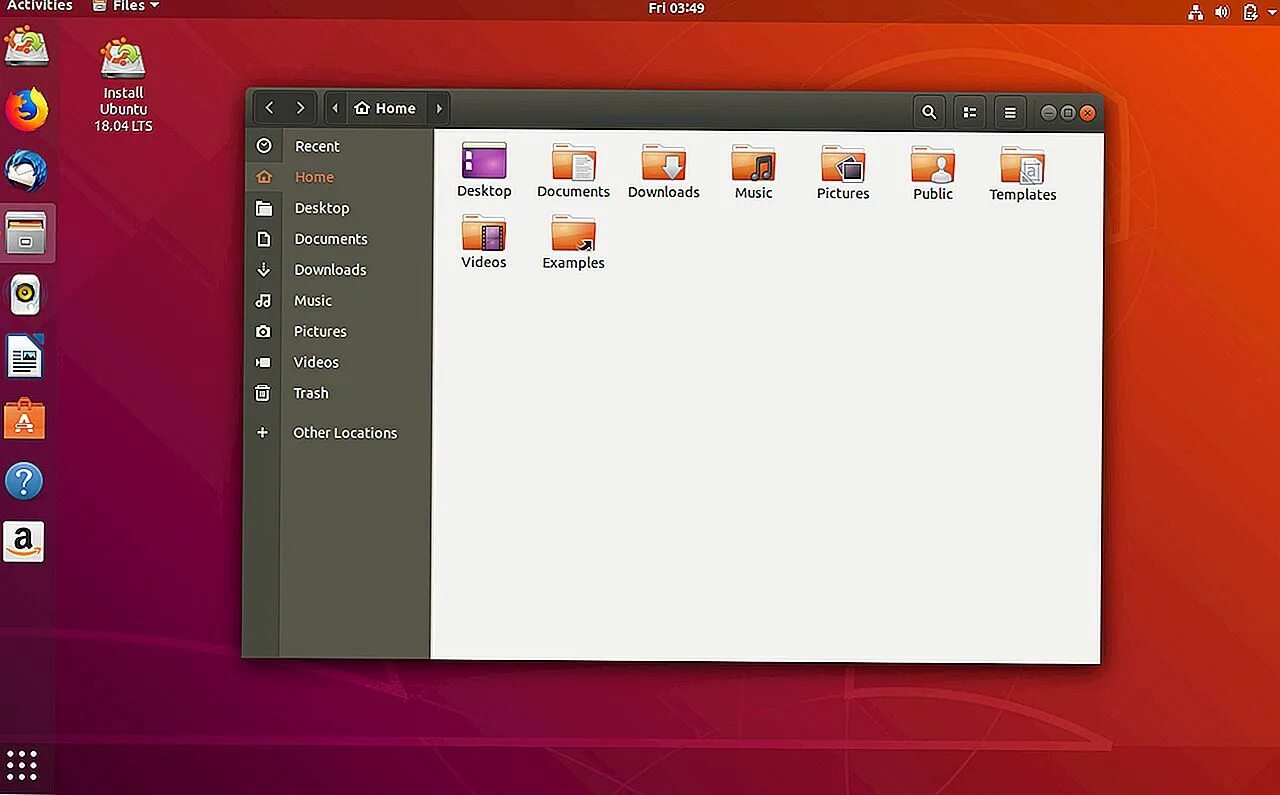Select Pictures label in the sidebar
1280x795 pixels.
(320, 331)
